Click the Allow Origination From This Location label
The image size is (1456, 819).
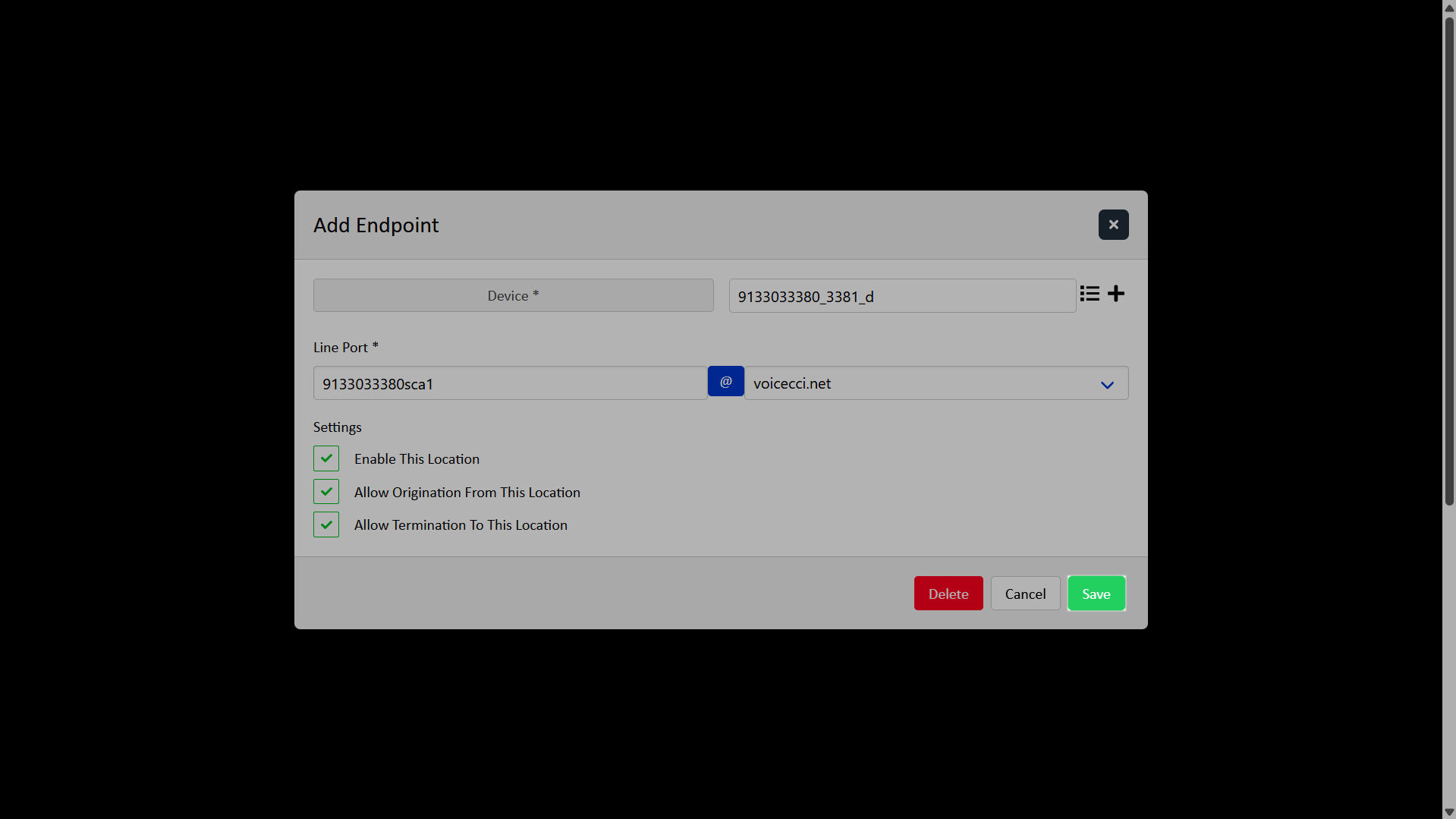click(467, 493)
